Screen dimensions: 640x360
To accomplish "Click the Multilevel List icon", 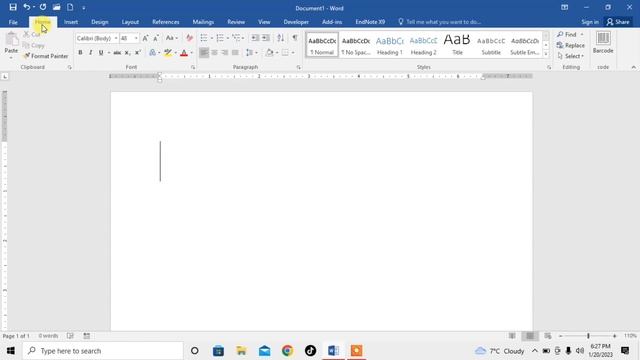I will (x=236, y=38).
